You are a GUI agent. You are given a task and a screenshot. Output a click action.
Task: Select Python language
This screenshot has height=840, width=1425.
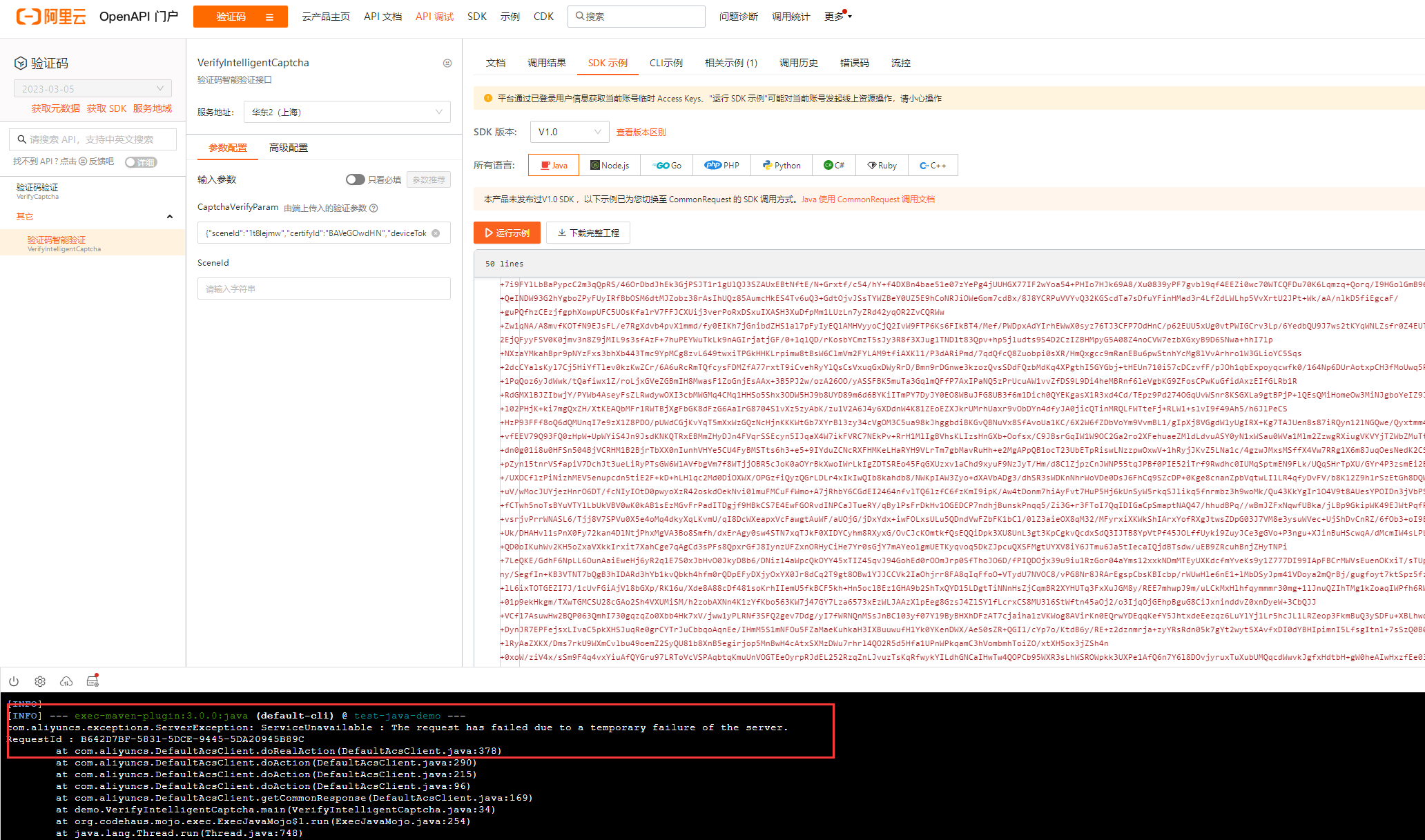pos(782,166)
